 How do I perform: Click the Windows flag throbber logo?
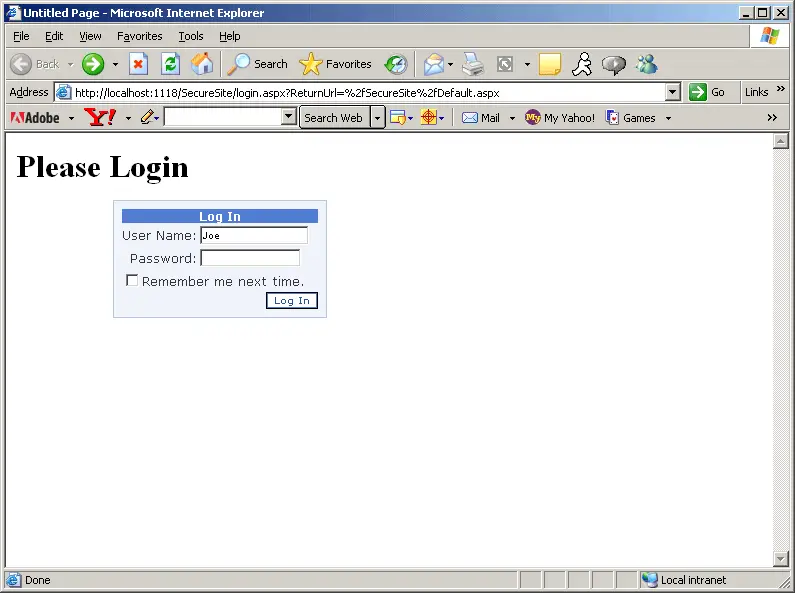pyautogui.click(x=769, y=36)
